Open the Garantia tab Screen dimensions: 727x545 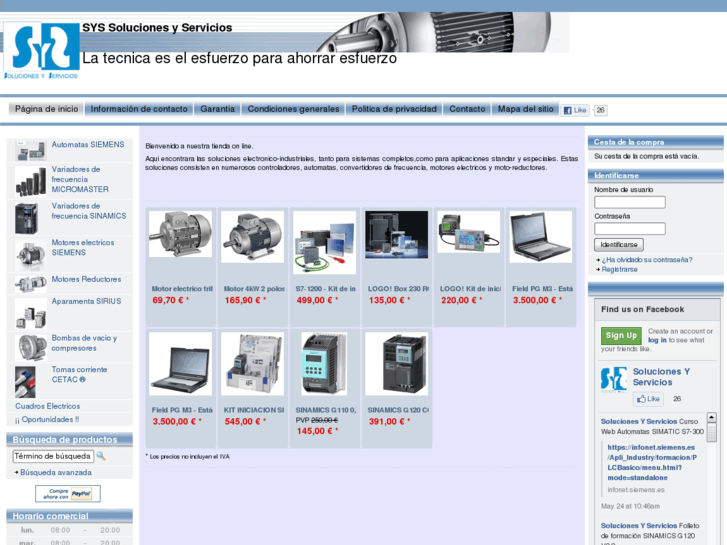[217, 109]
